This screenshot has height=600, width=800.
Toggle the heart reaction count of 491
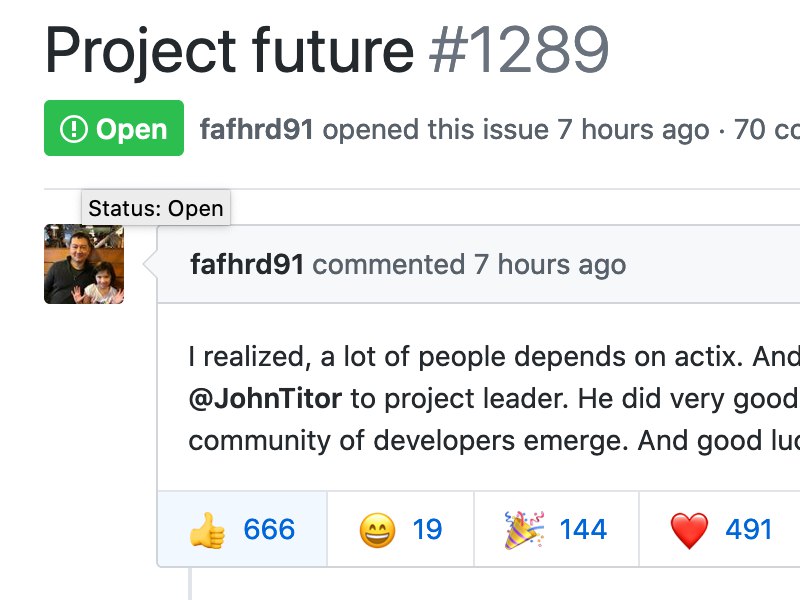pos(749,529)
